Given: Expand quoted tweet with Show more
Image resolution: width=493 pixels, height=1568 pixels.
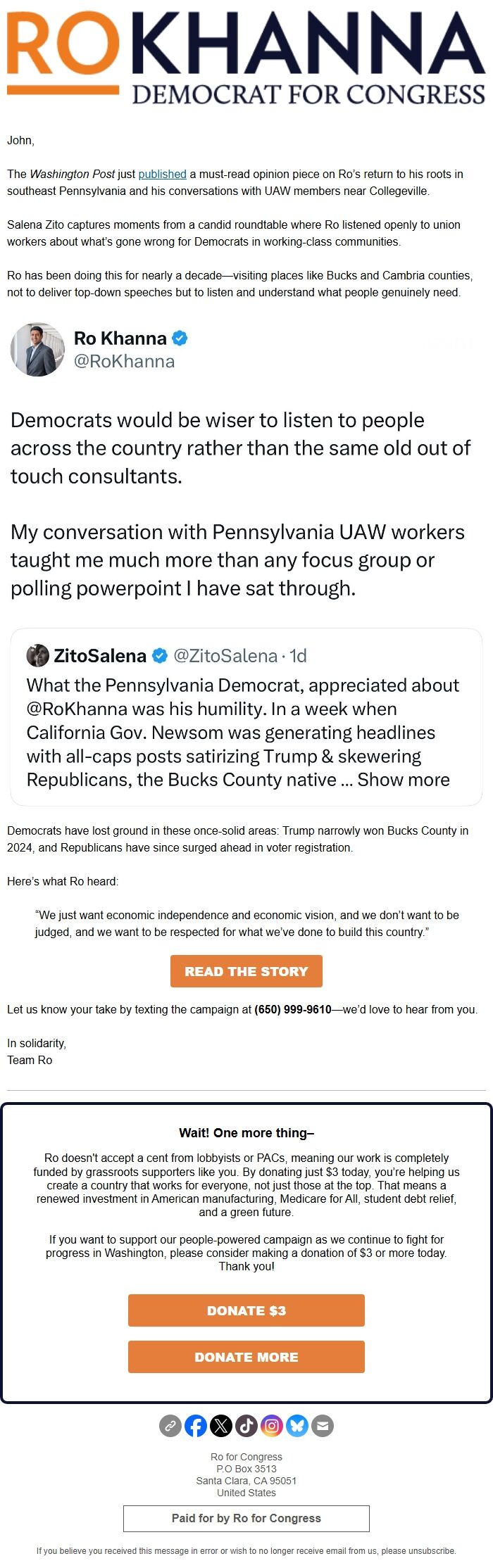Looking at the screenshot, I should tap(404, 780).
